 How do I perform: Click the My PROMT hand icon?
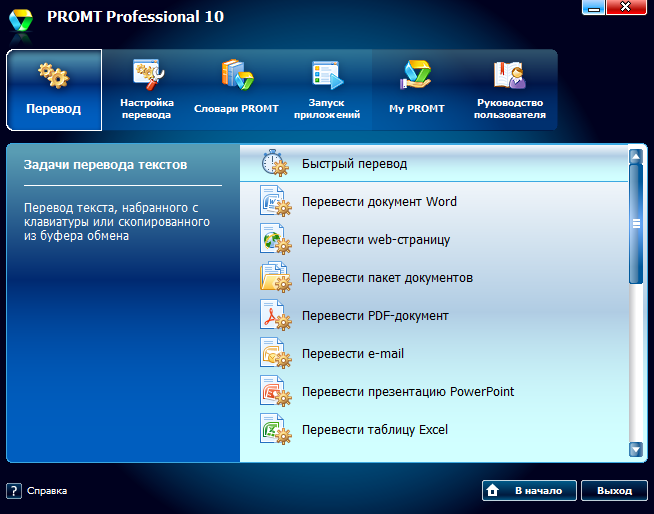(x=415, y=74)
